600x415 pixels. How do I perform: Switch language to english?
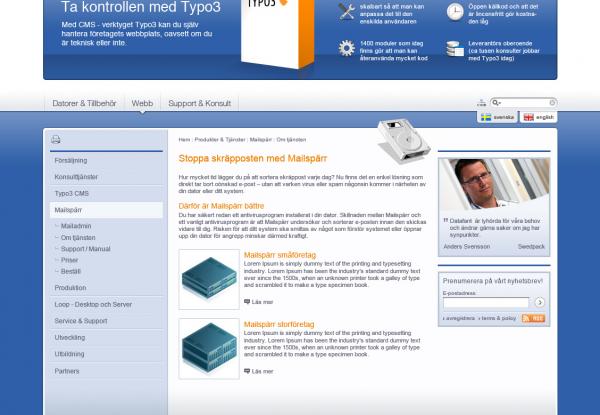[x=538, y=117]
